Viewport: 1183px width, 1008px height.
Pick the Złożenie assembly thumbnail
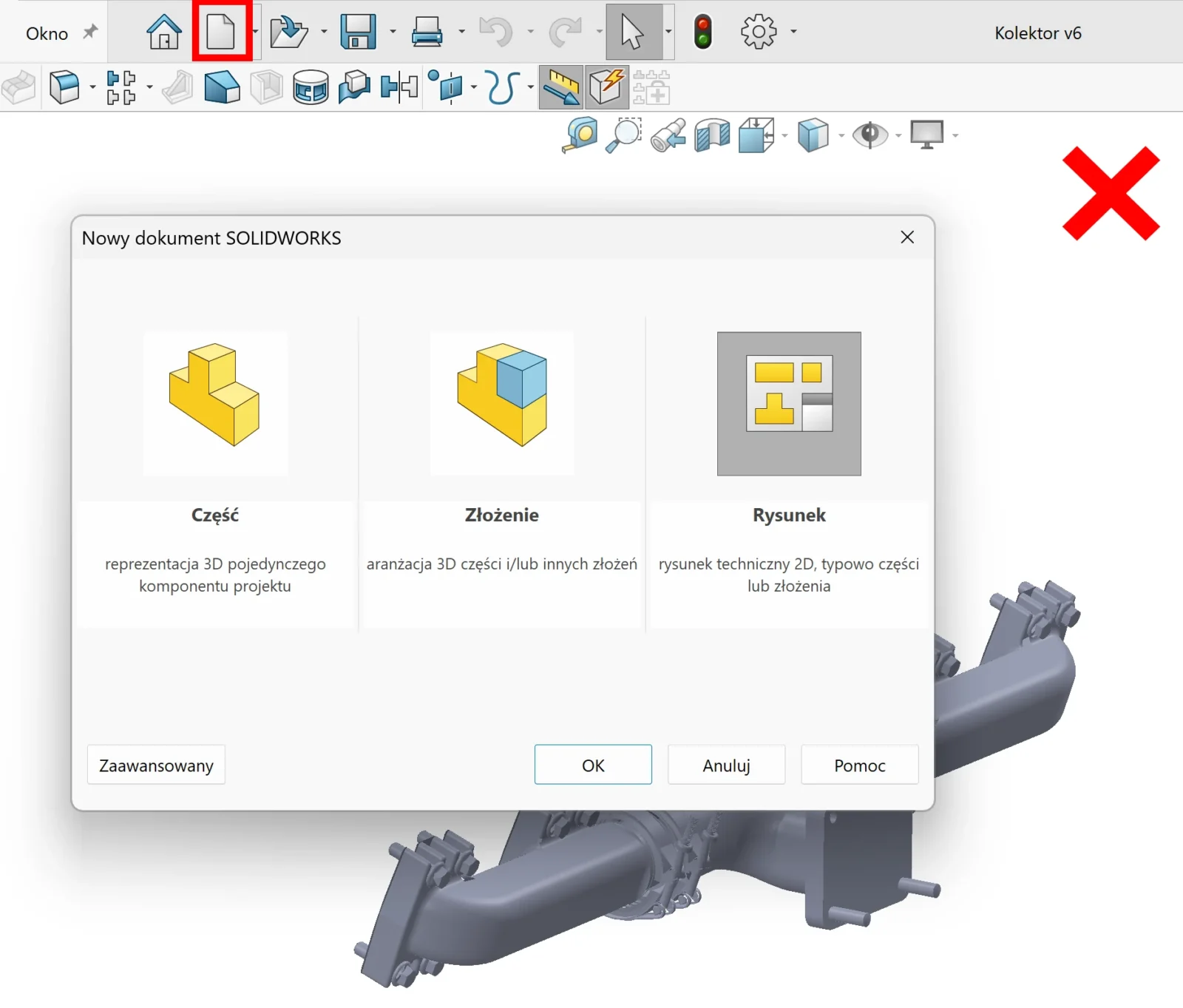point(502,403)
